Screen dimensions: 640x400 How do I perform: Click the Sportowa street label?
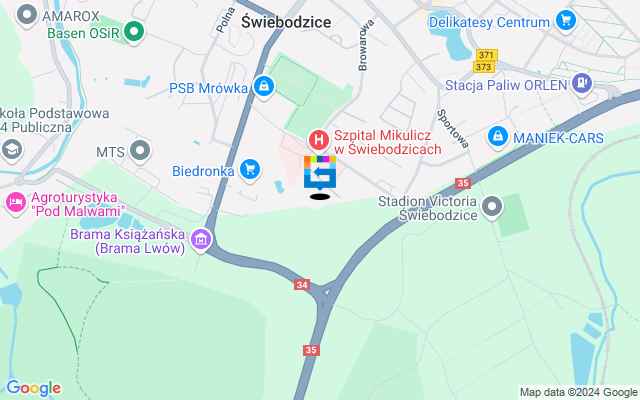point(453,129)
